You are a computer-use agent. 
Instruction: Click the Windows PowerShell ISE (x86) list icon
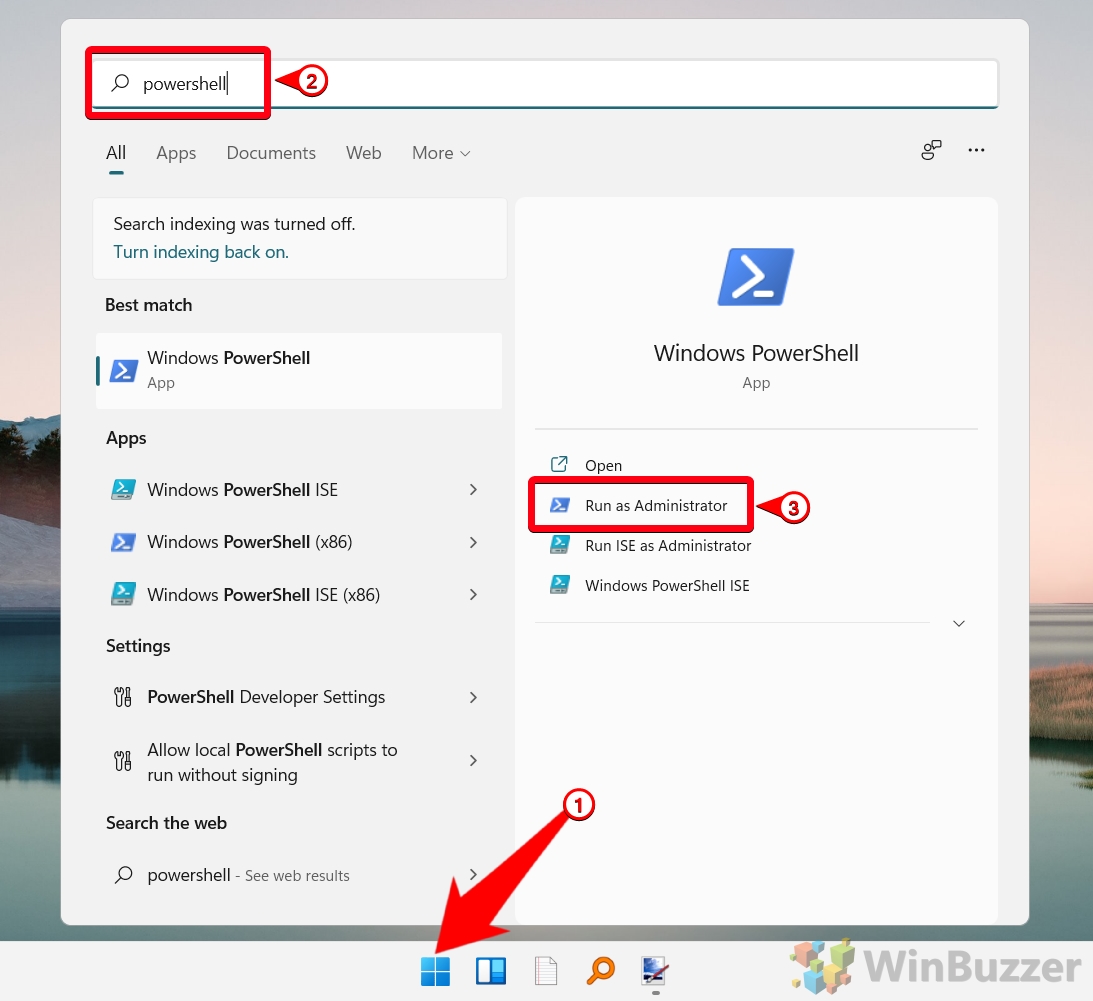[123, 594]
